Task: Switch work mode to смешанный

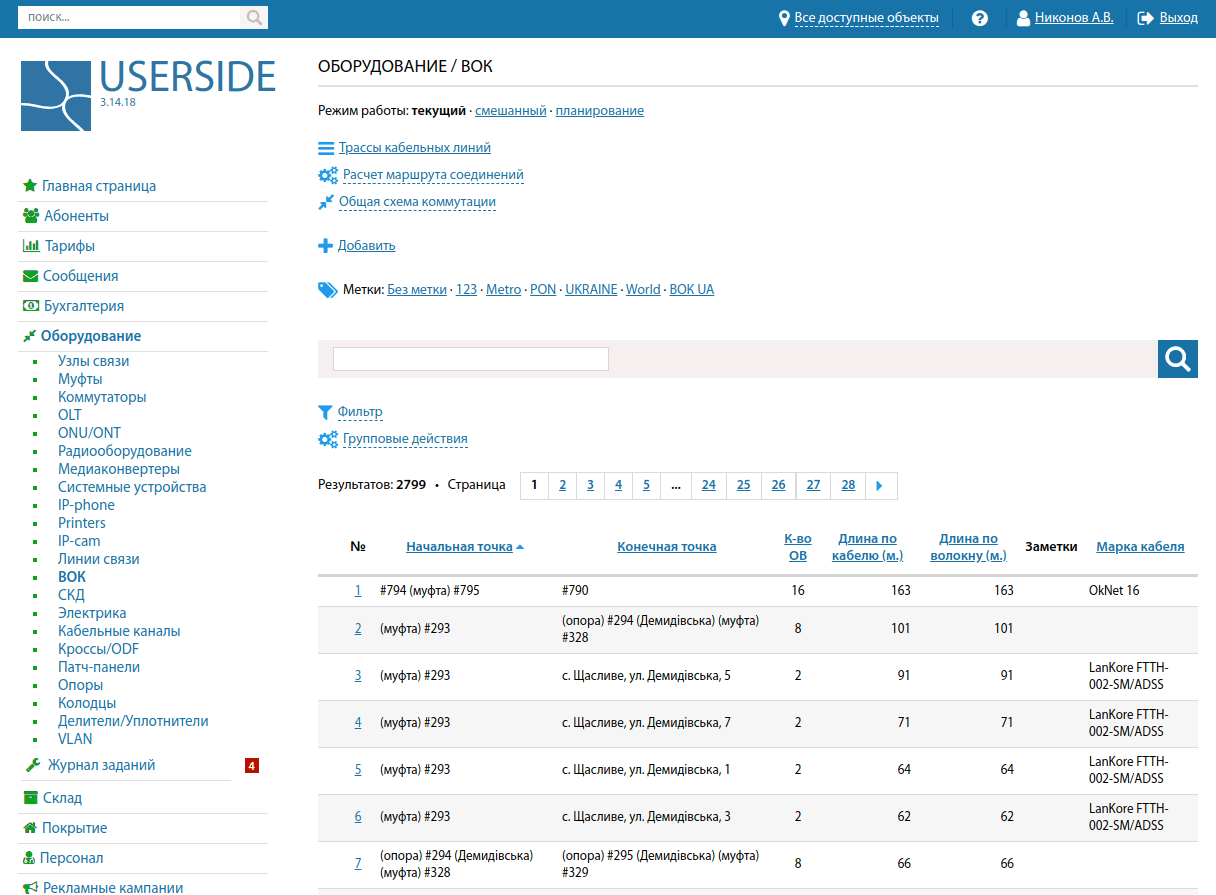Action: (x=510, y=111)
